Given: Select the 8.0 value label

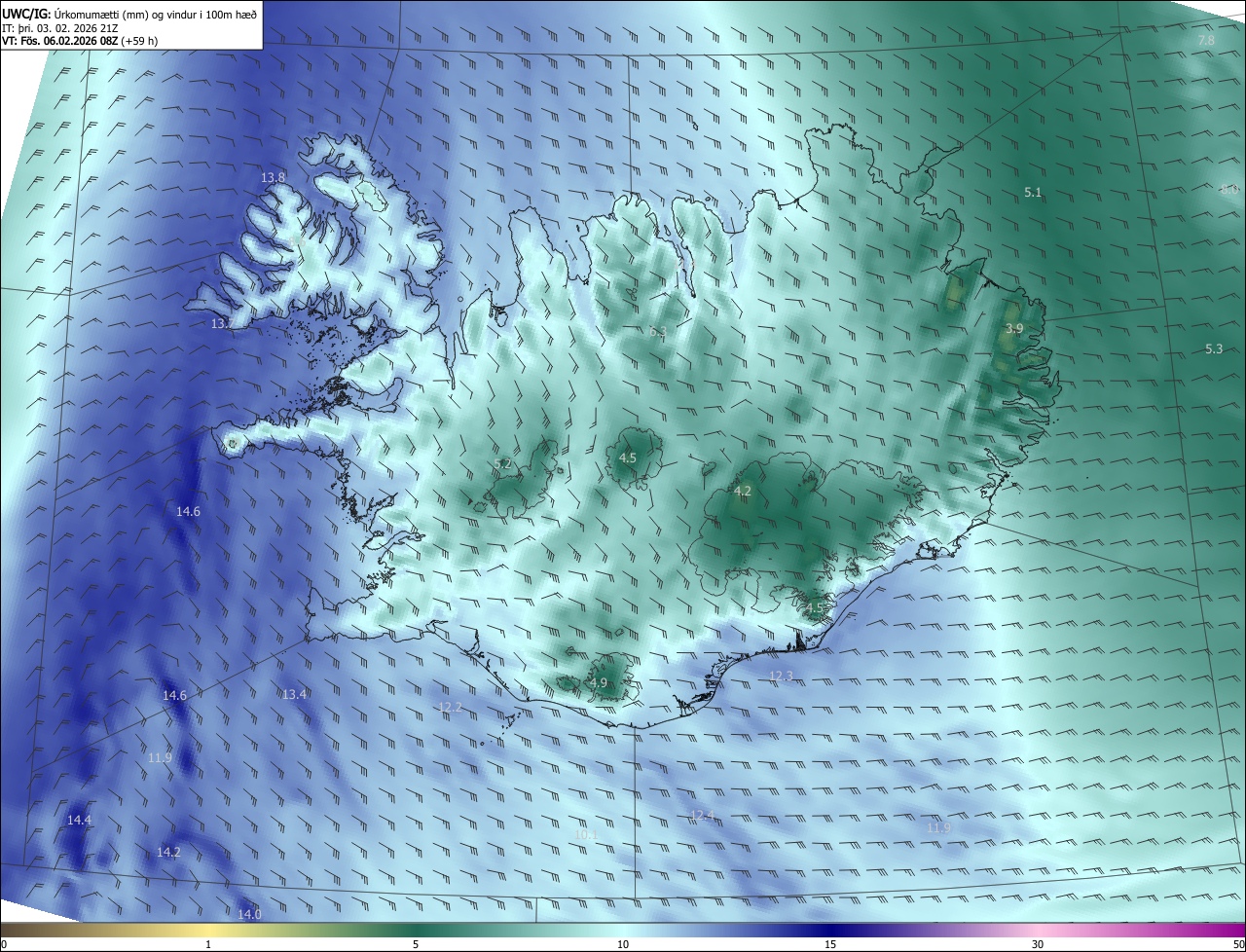Looking at the screenshot, I should (x=1229, y=189).
